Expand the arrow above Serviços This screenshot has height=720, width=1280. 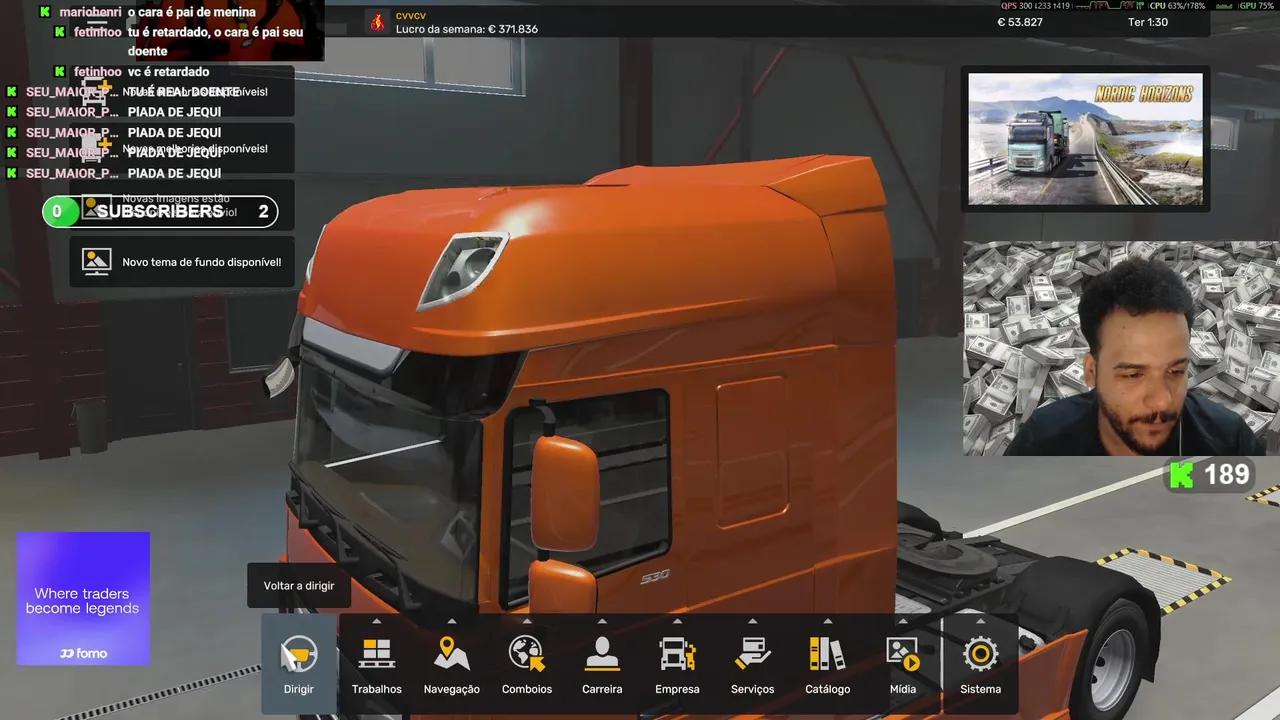(752, 621)
